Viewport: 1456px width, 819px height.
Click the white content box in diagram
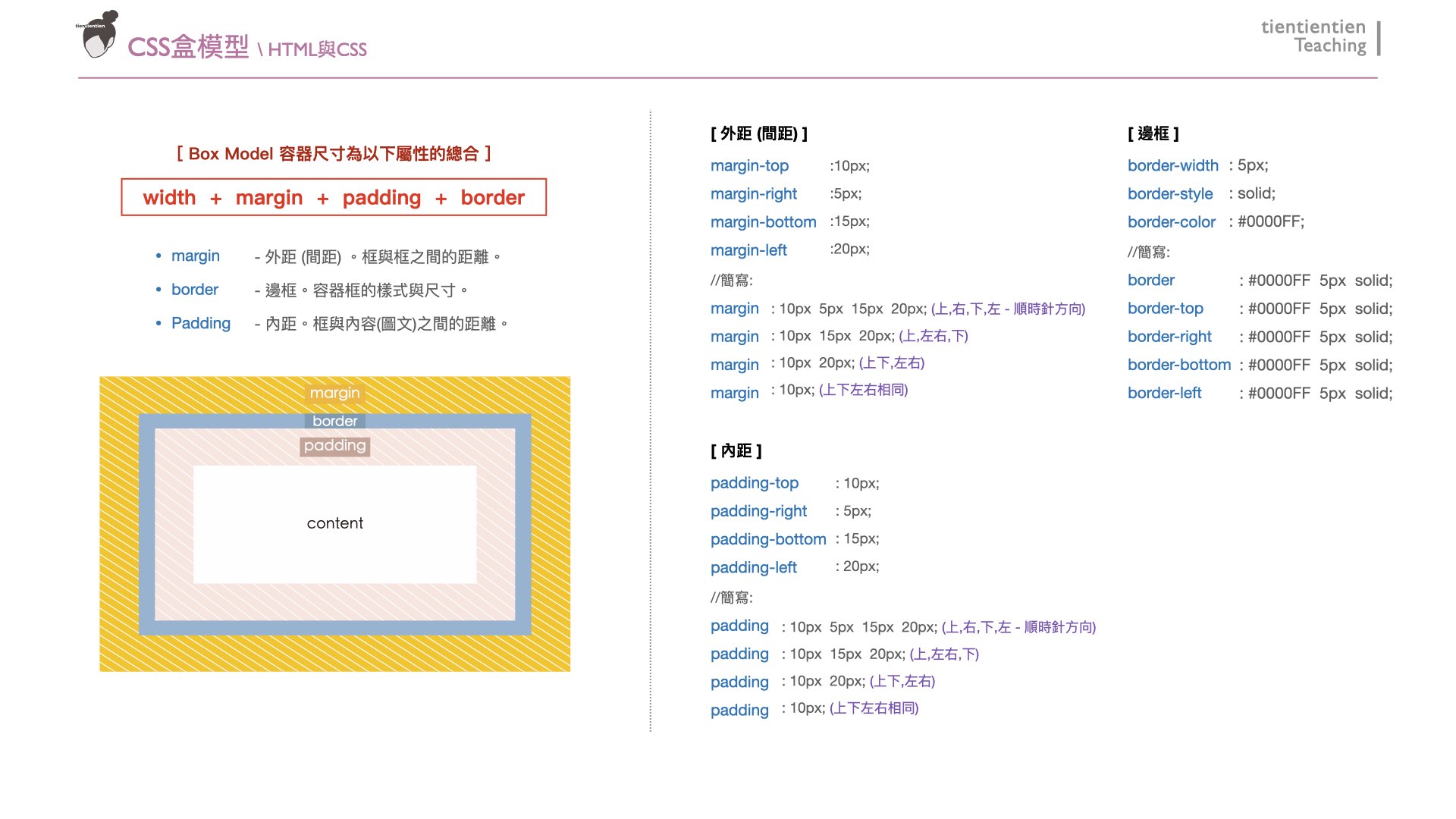pyautogui.click(x=334, y=523)
